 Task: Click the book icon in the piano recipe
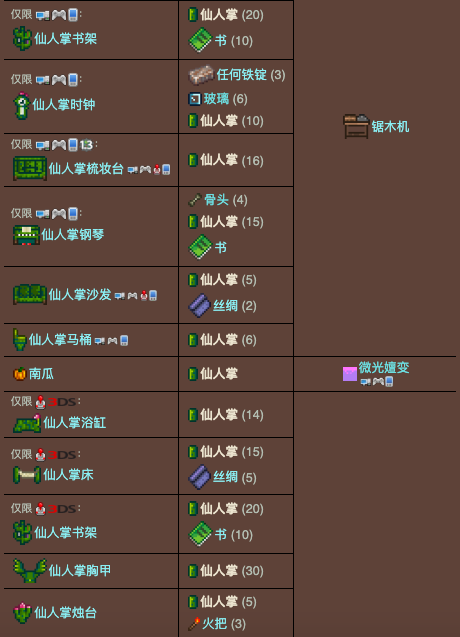click(200, 247)
